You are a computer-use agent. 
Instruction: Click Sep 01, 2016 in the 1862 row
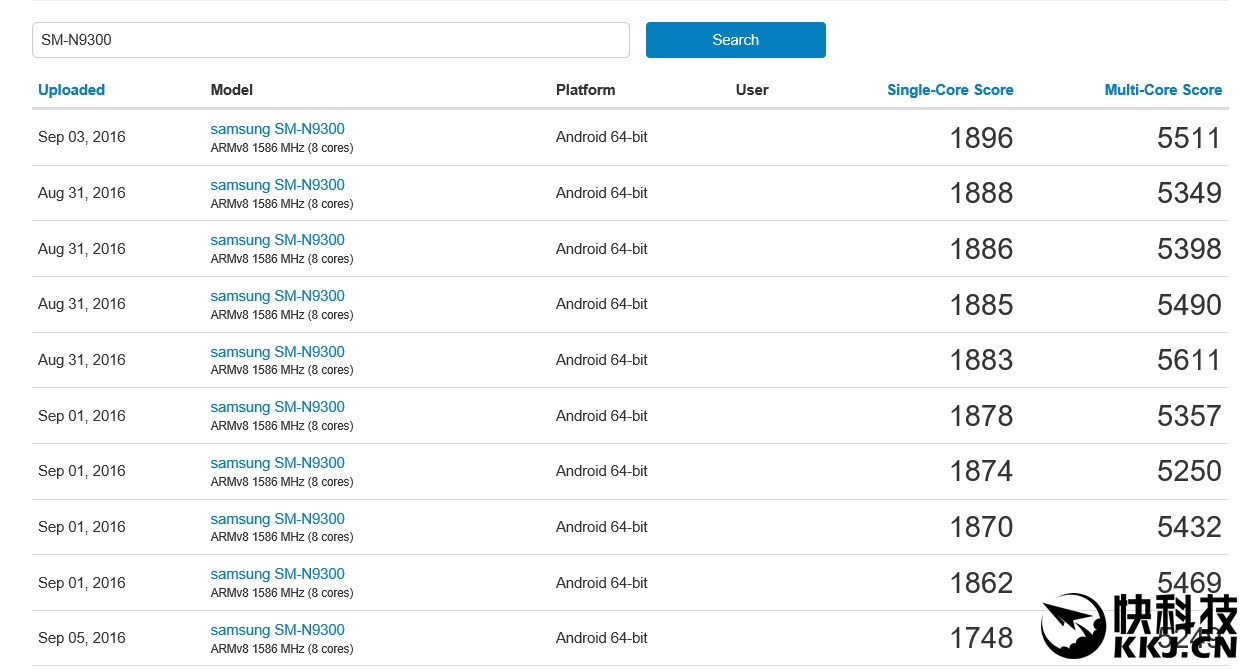click(82, 583)
